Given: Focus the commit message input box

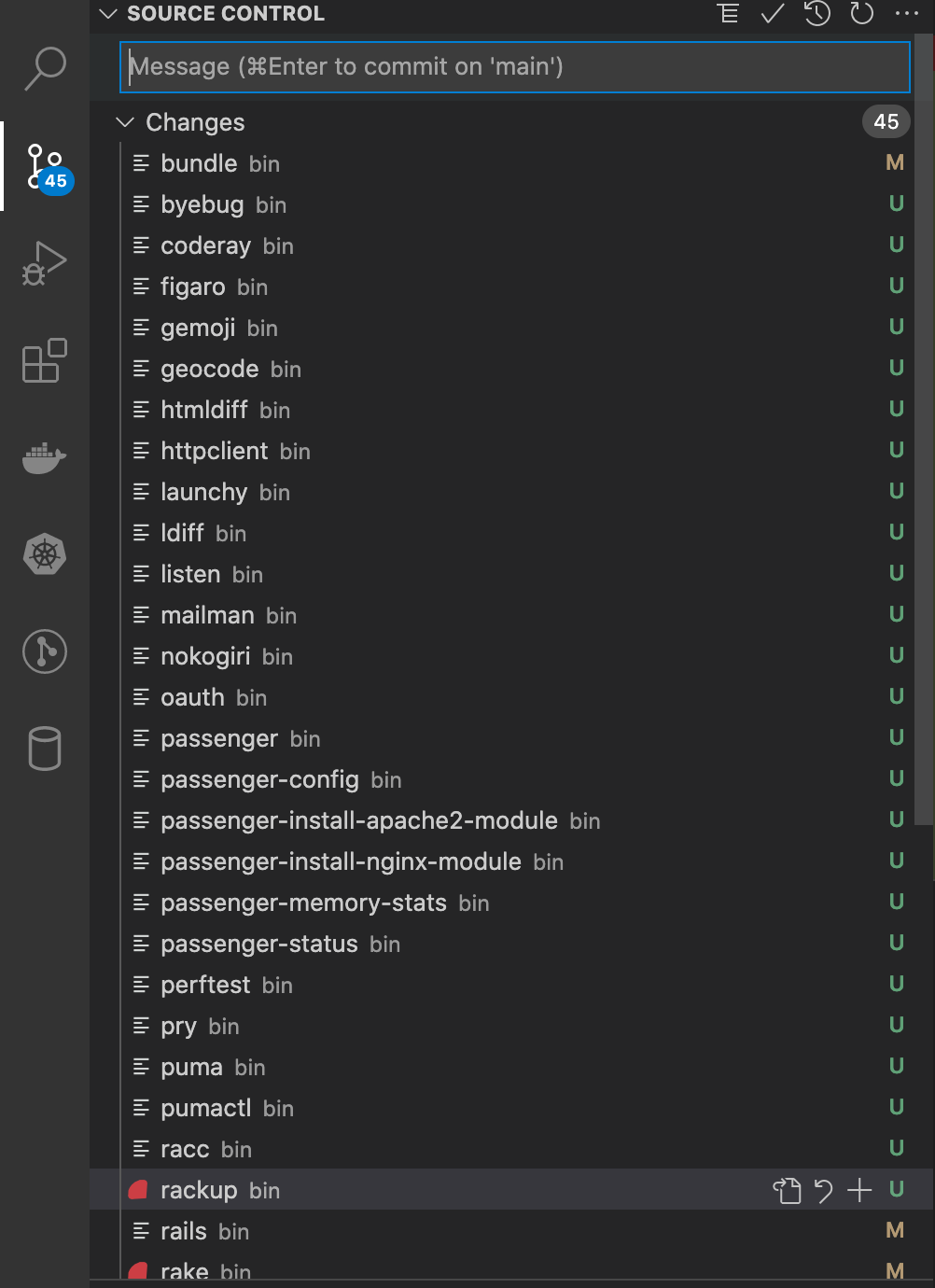Looking at the screenshot, I should point(515,67).
